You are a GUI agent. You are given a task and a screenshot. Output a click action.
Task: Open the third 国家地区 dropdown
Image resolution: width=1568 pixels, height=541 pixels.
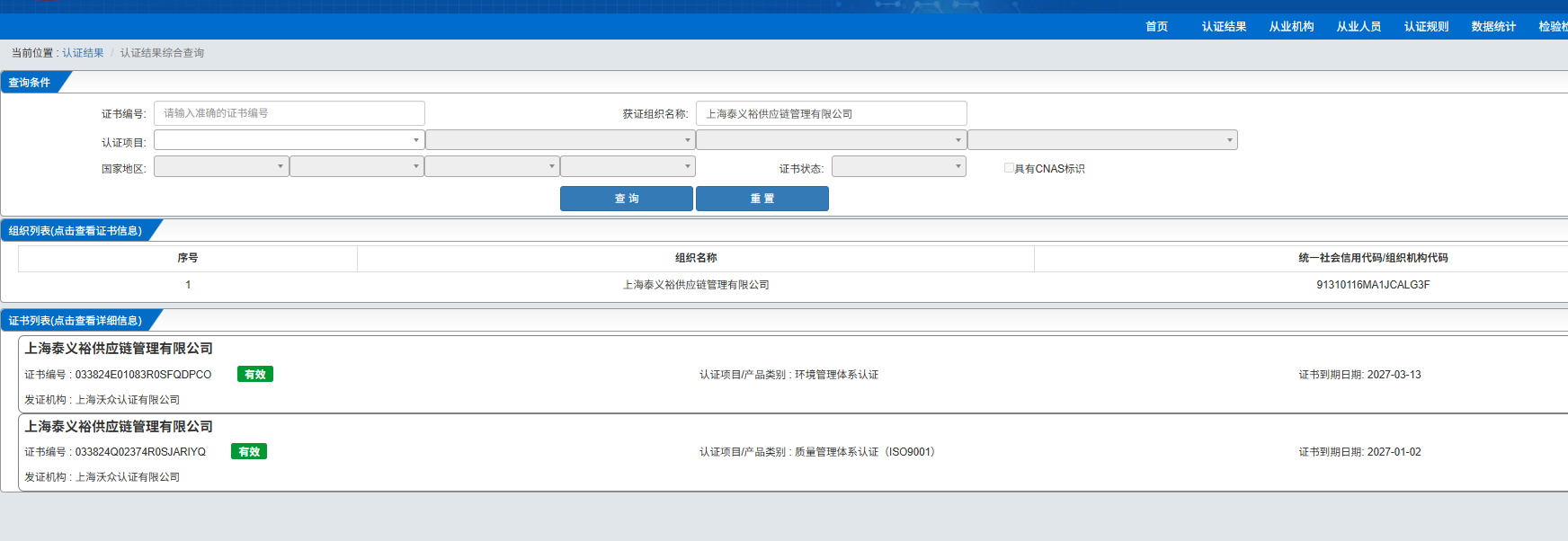tap(492, 166)
